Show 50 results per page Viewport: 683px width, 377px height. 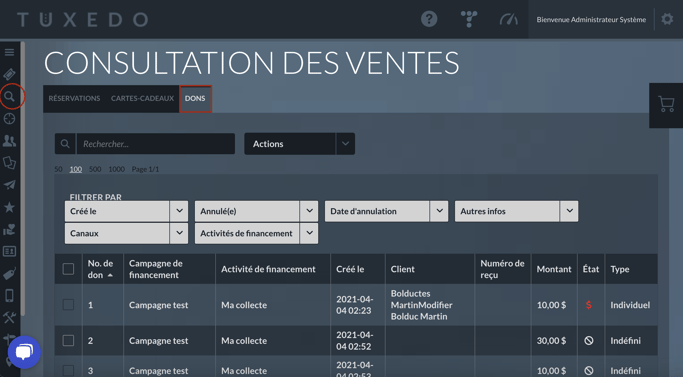point(58,169)
